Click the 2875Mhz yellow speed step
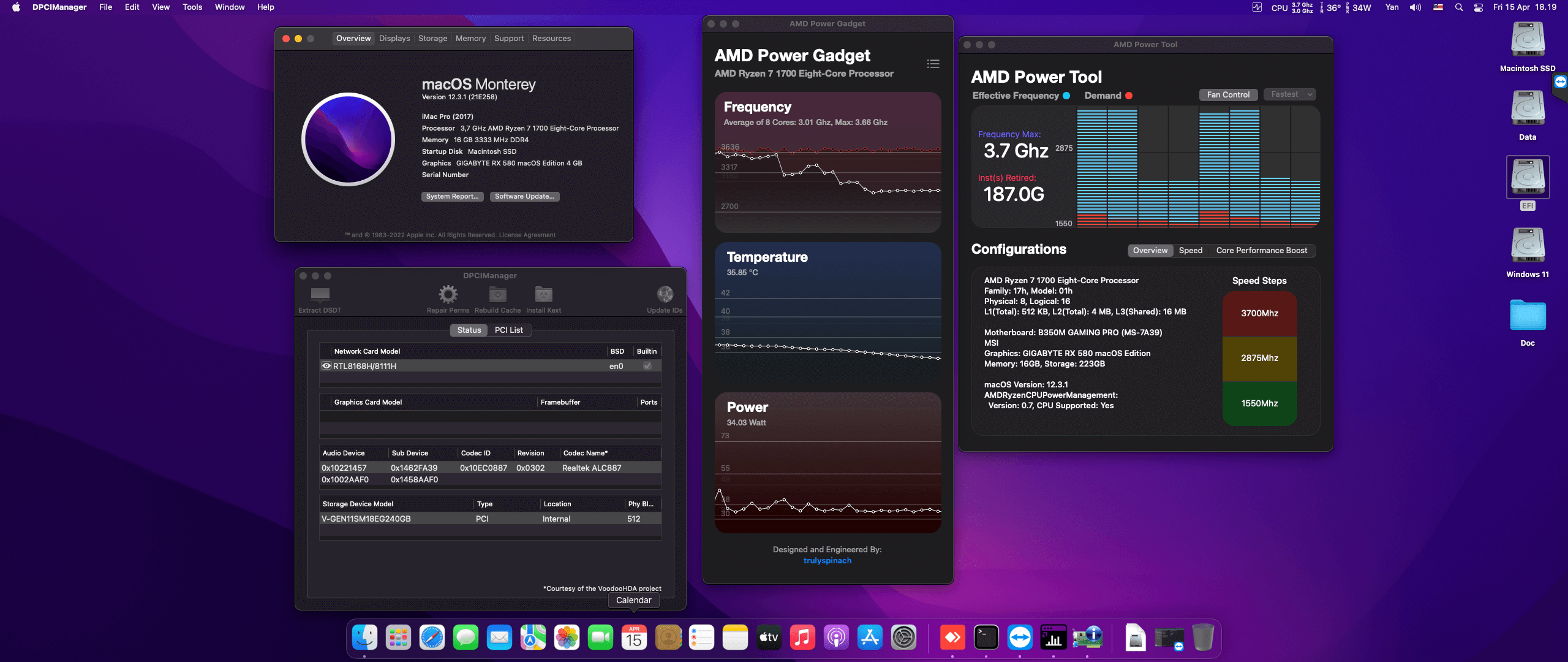Viewport: 1568px width, 662px height. 1259,358
